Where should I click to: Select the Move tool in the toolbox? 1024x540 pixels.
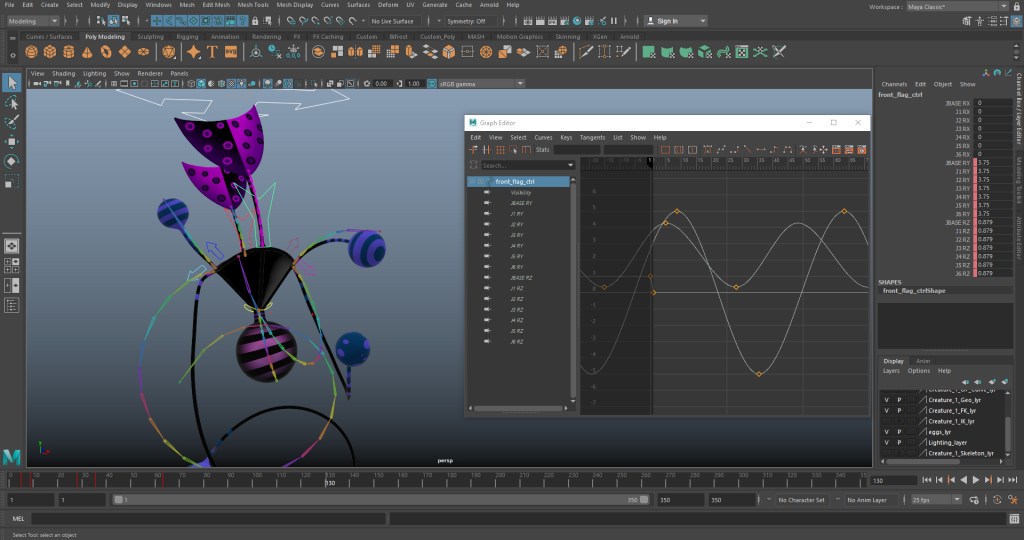point(12,142)
